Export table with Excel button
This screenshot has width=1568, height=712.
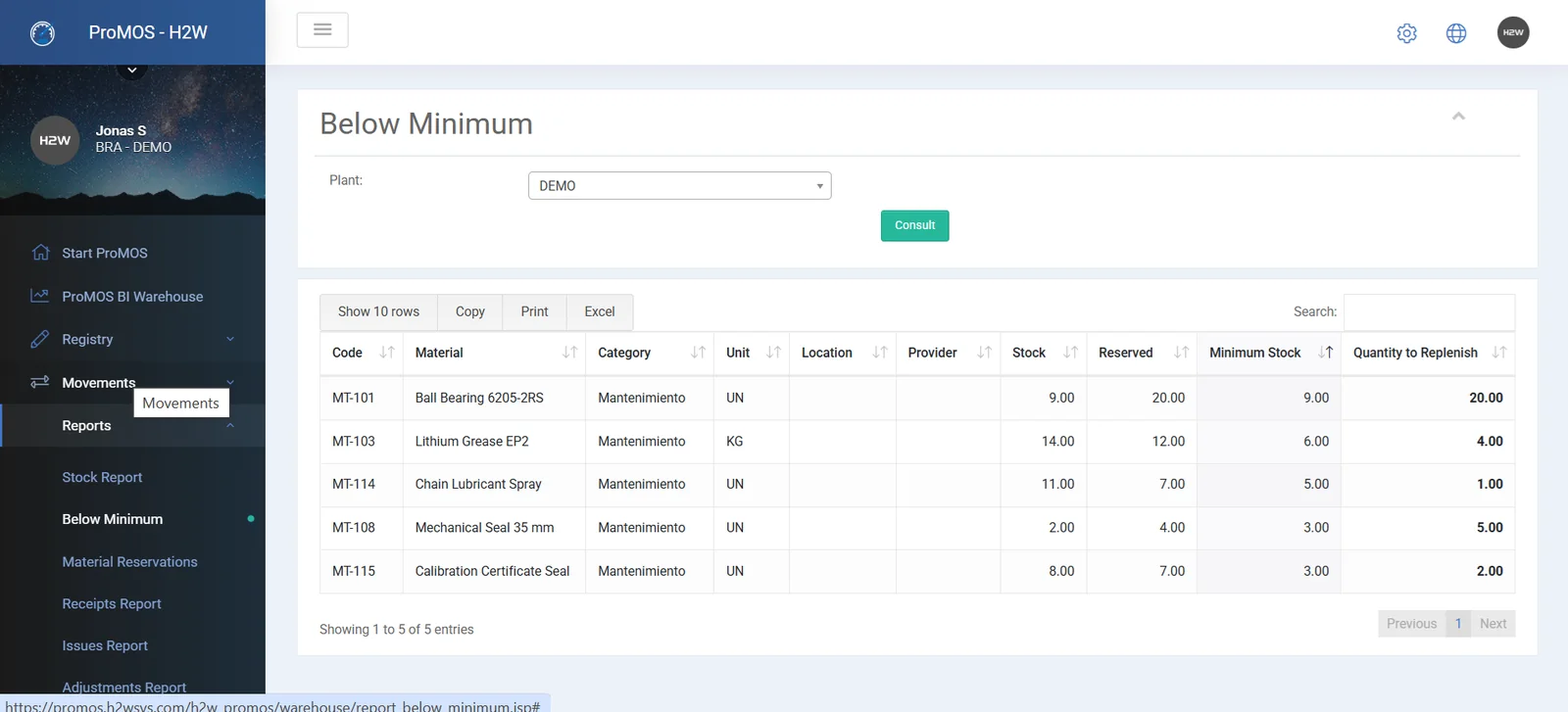click(x=600, y=312)
